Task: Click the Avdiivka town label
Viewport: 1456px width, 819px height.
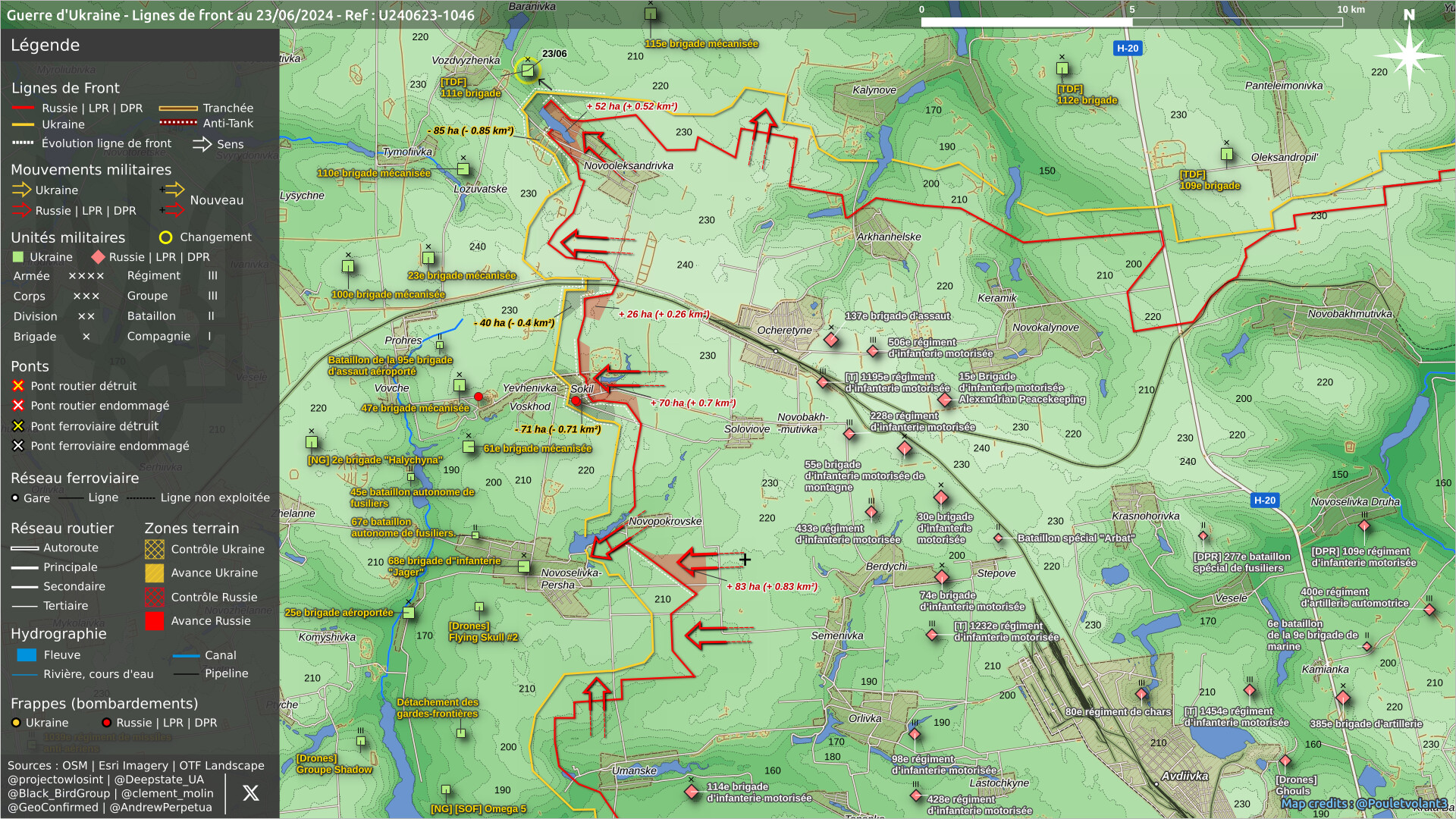Action: [x=1185, y=776]
